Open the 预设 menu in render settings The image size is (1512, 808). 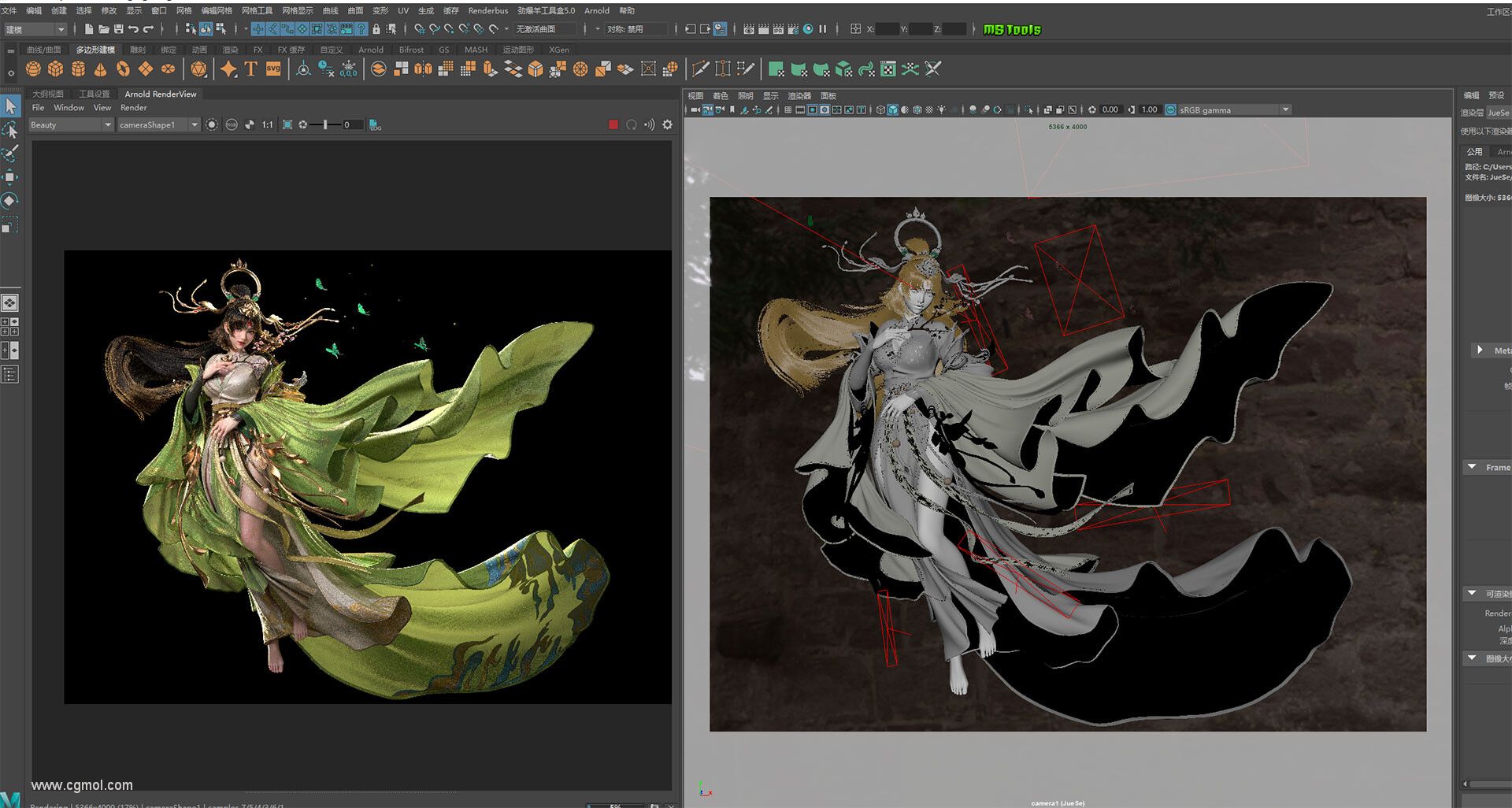tap(1495, 95)
